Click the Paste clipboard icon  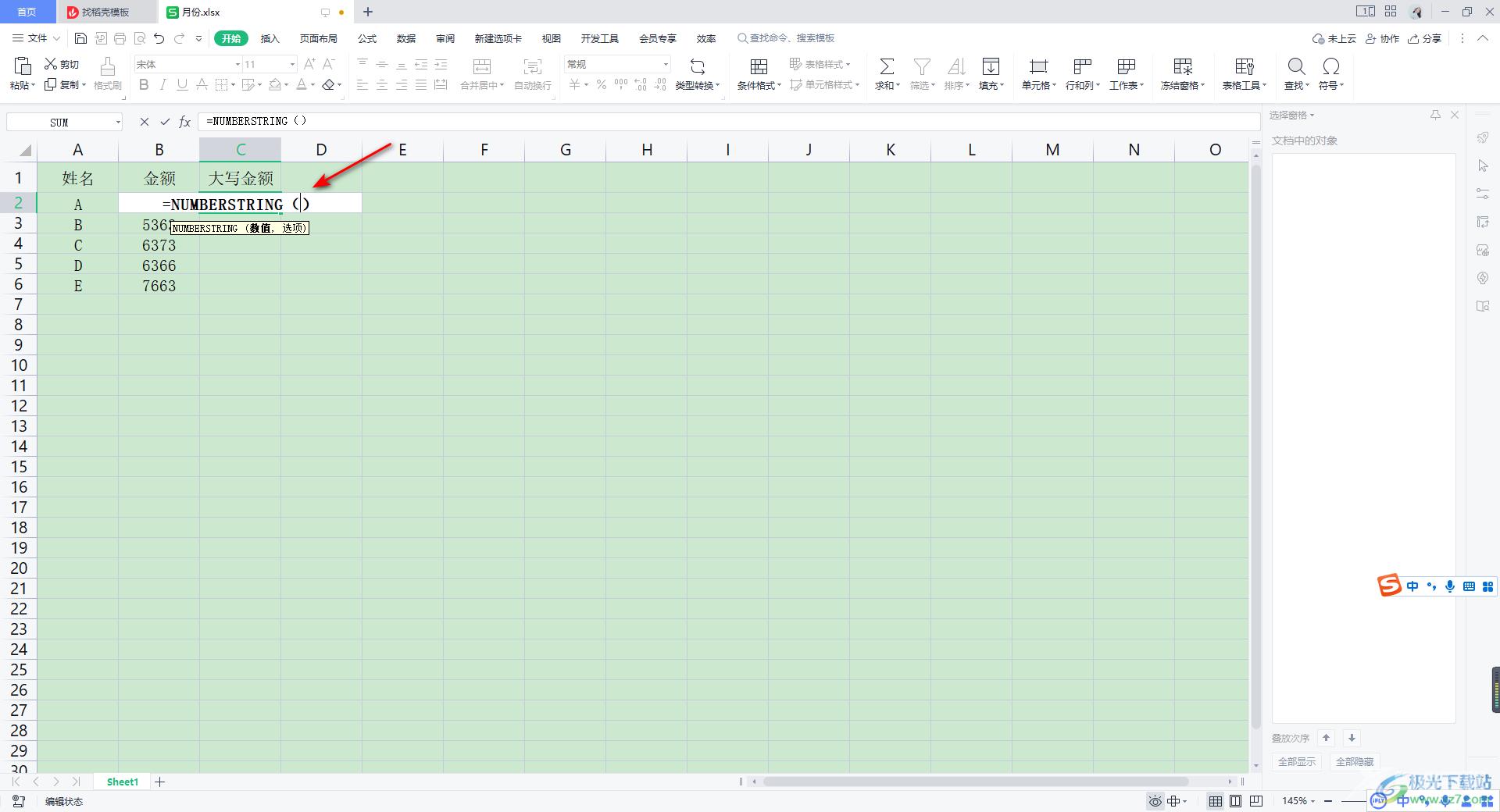tap(23, 66)
